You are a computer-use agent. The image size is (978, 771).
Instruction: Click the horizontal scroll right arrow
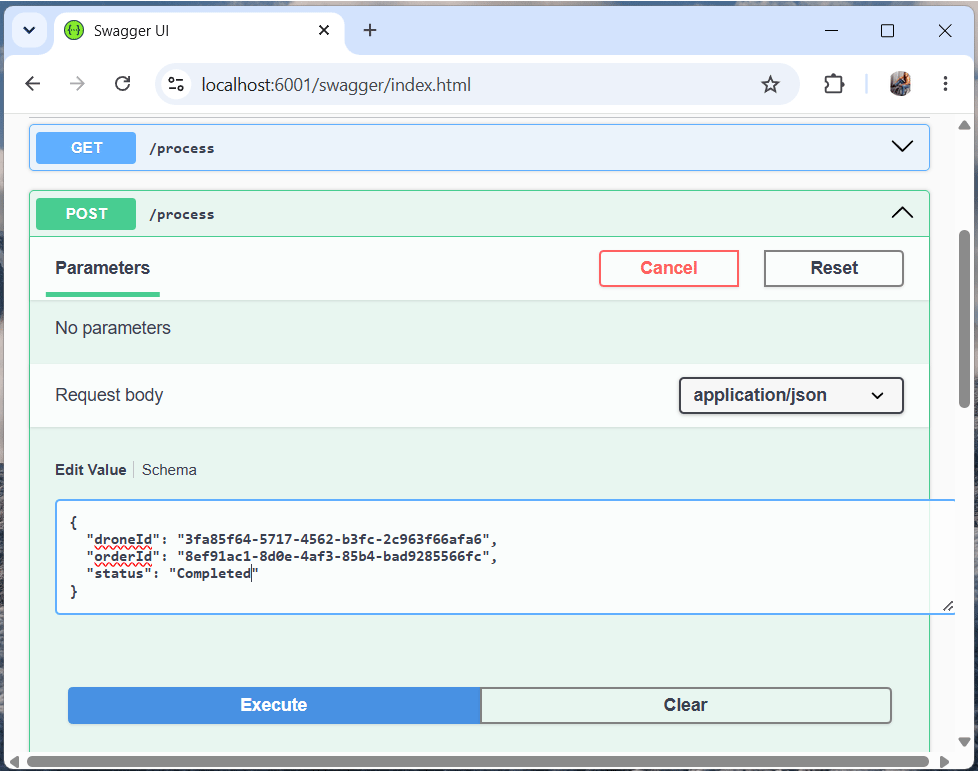point(944,762)
